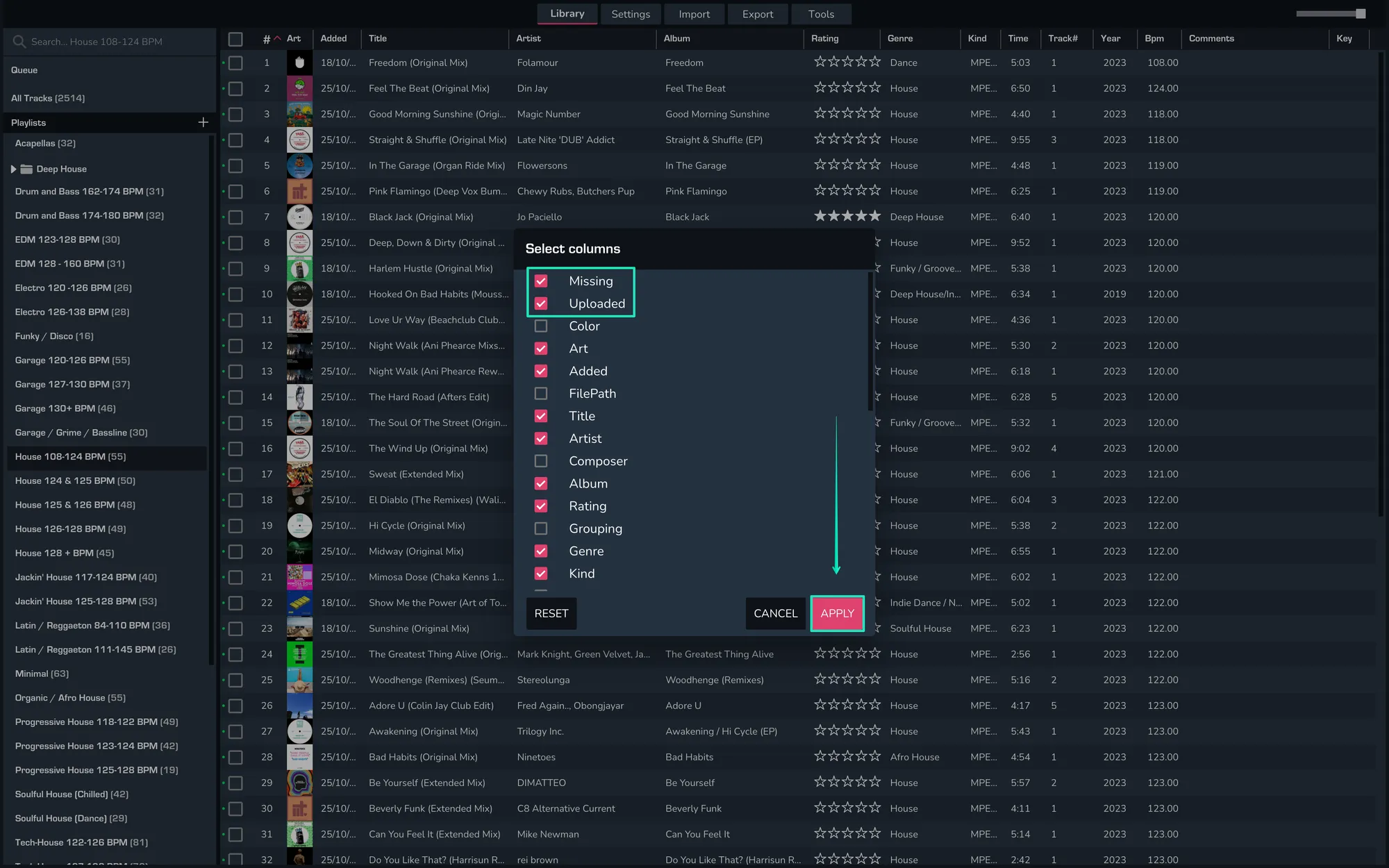The image size is (1389, 868).
Task: Click album art of Feel The Beat
Action: [x=299, y=88]
